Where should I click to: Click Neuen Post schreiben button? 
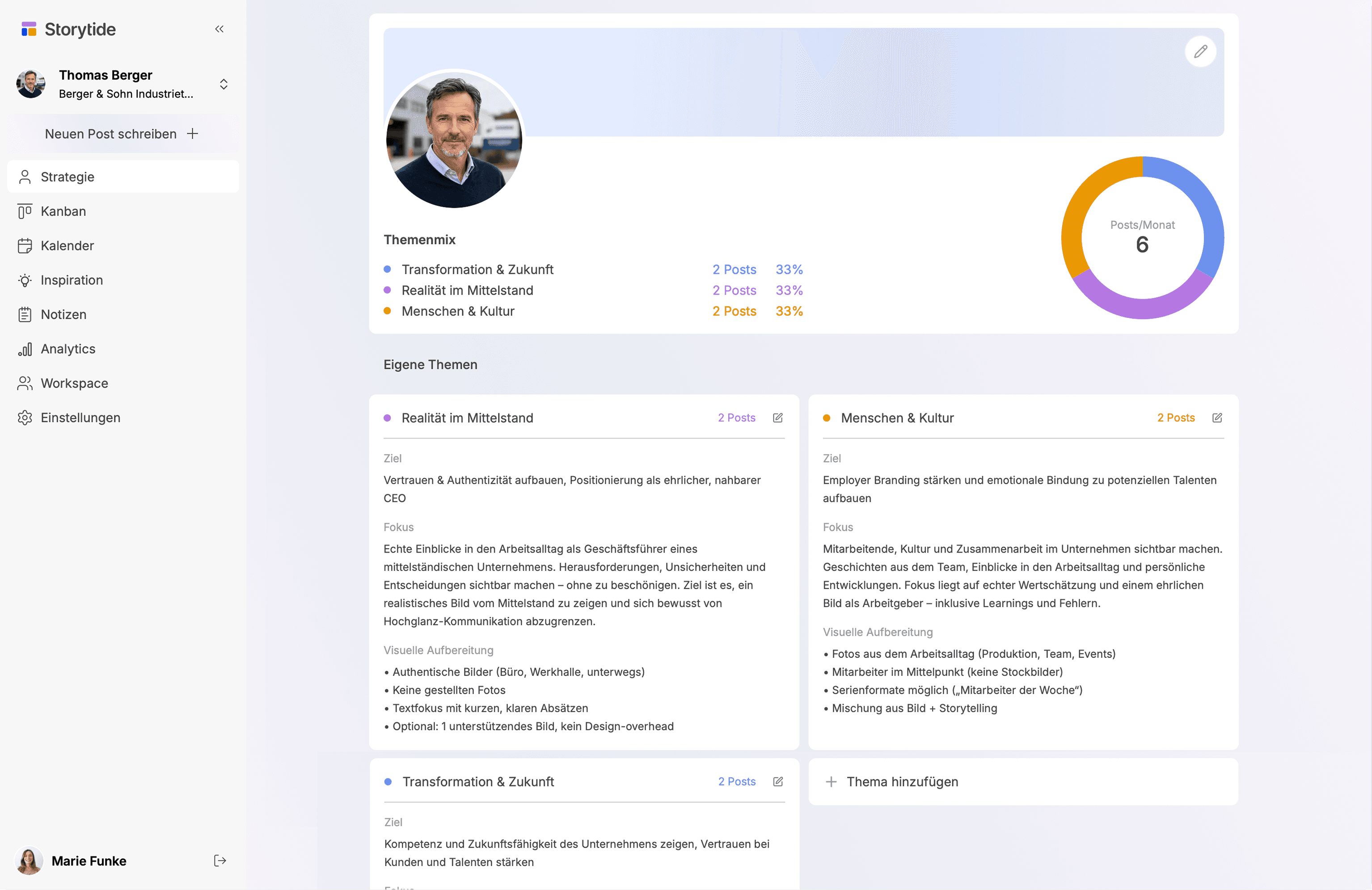click(122, 134)
